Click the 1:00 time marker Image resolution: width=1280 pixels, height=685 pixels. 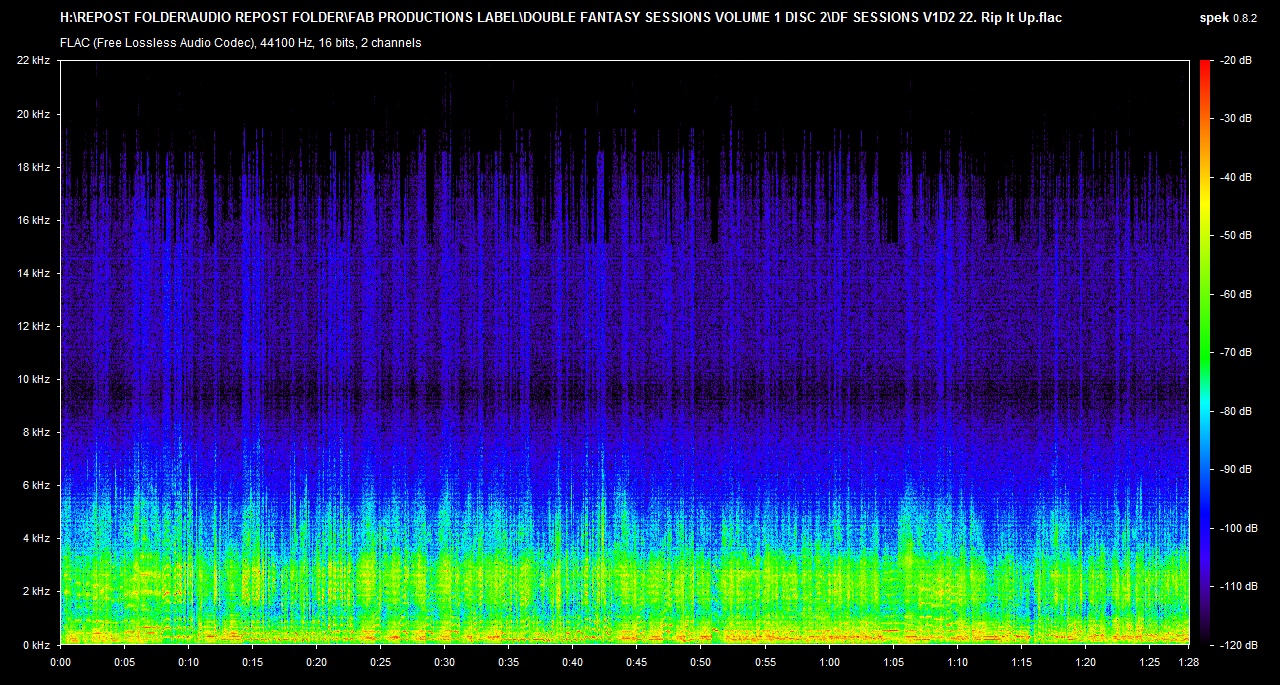829,663
